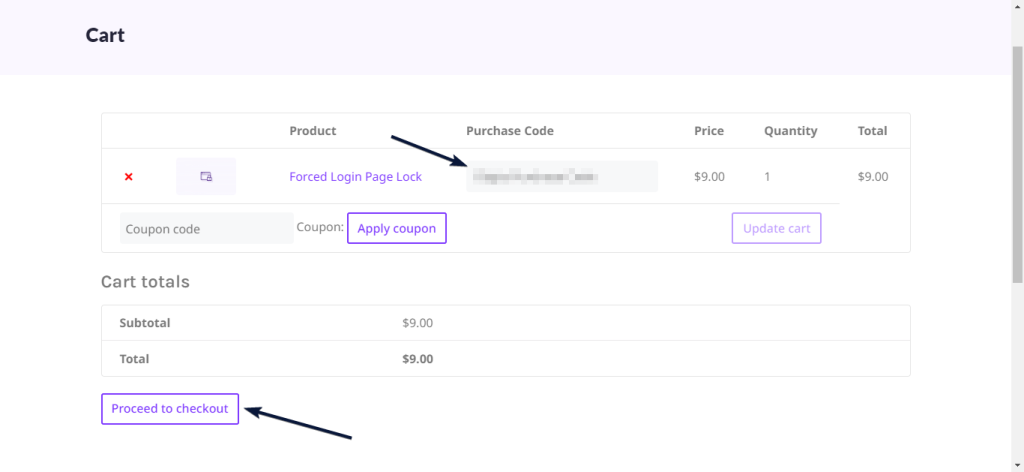Viewport: 1024px width, 472px height.
Task: Click the product thumbnail image icon
Action: [206, 176]
